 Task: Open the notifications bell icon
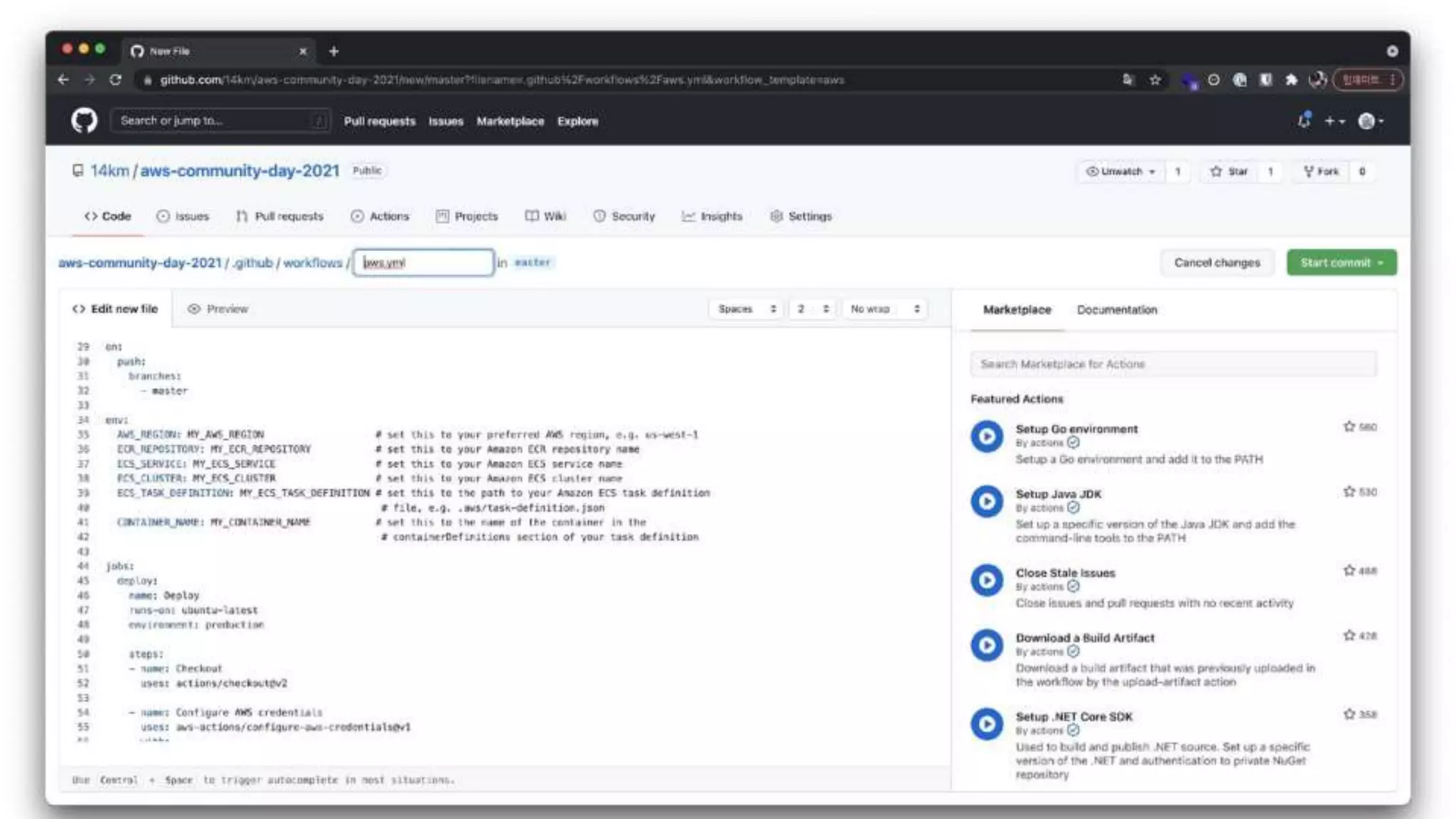click(x=1304, y=121)
